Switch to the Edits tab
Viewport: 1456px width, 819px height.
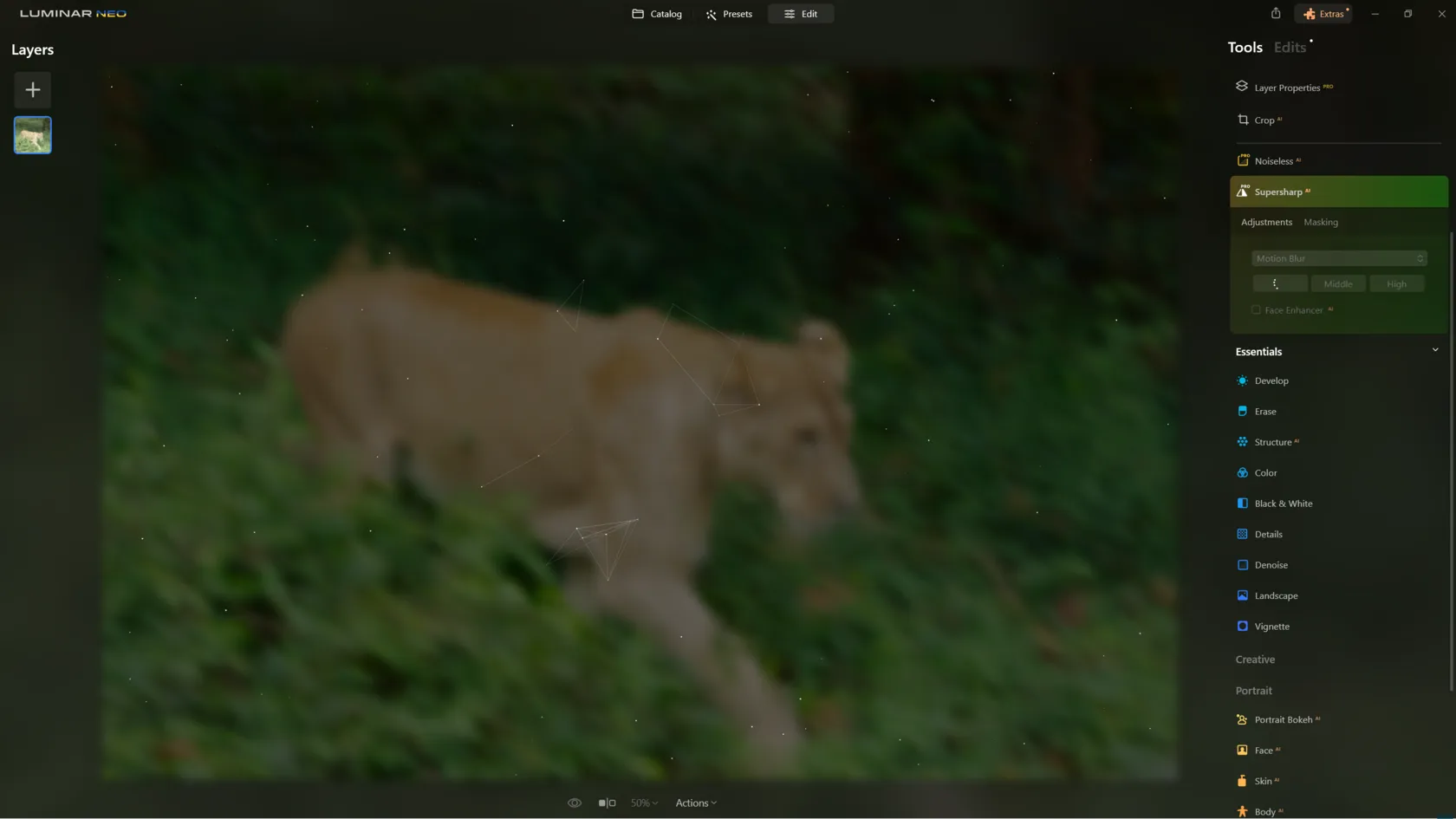coord(1289,48)
